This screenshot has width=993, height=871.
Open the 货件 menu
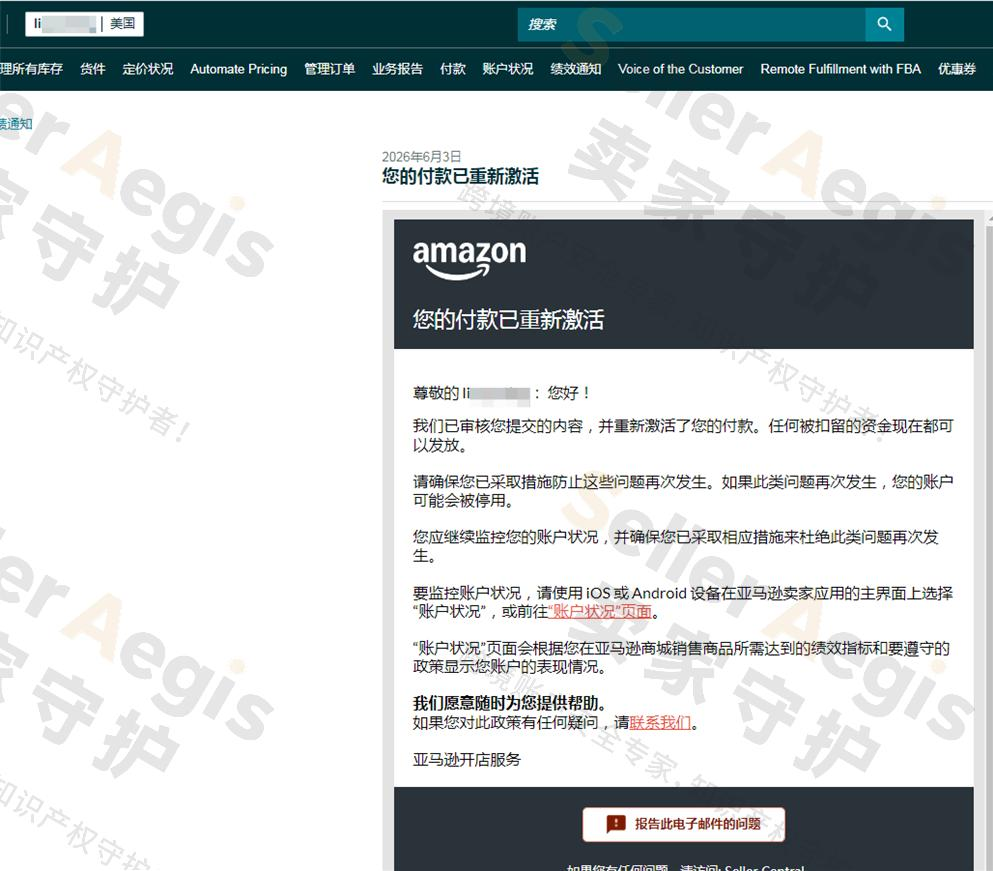coord(92,68)
